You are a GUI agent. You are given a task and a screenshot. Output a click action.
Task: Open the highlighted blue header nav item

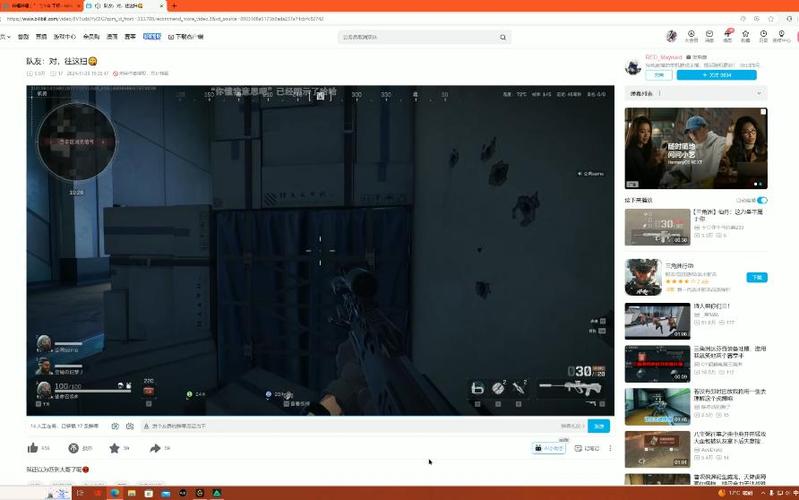(152, 36)
